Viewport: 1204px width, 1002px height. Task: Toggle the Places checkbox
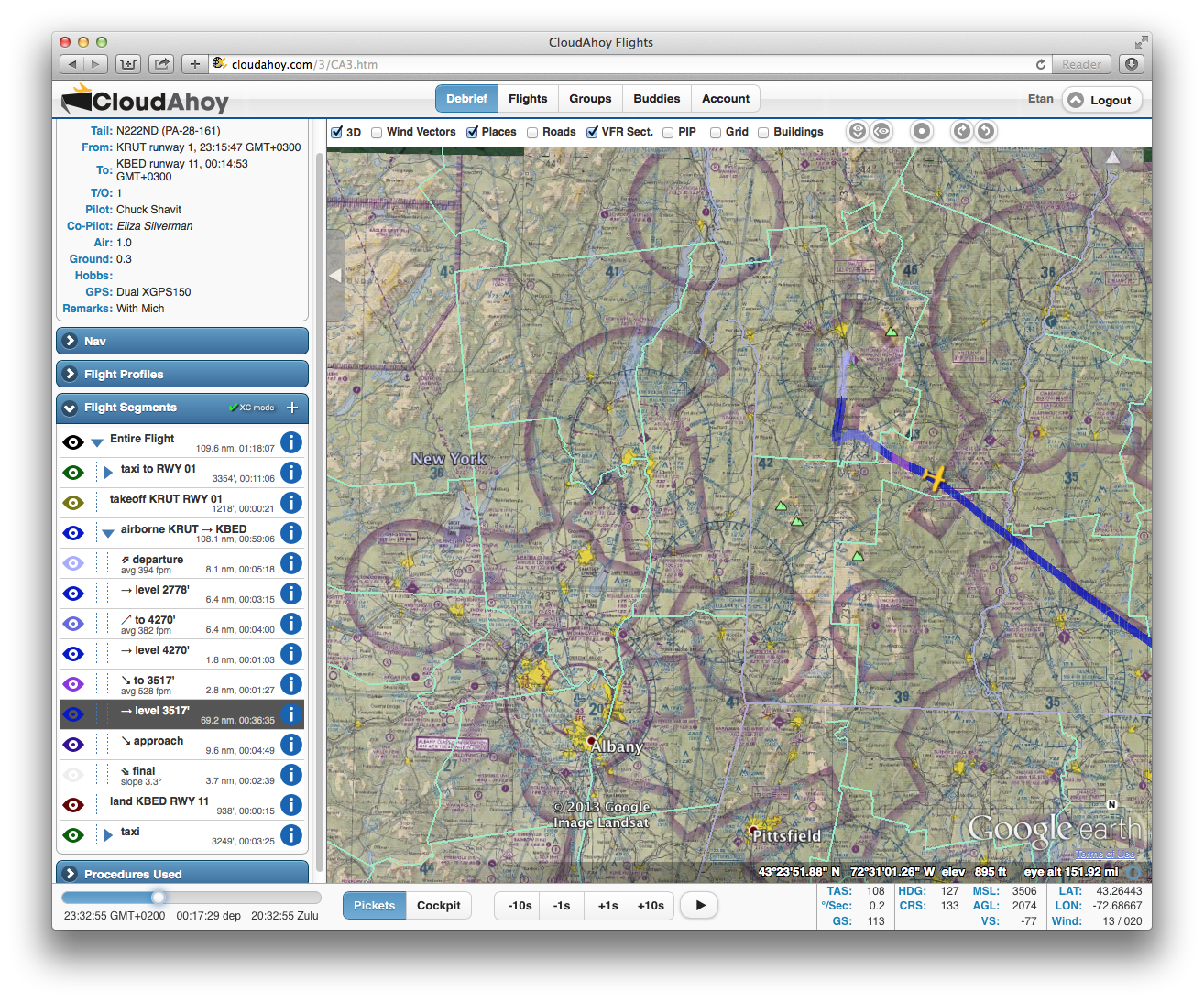pos(473,133)
